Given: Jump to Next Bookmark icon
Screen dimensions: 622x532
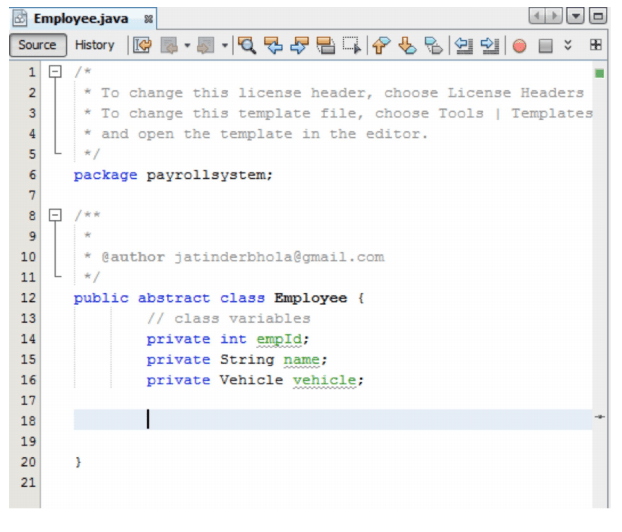Looking at the screenshot, I should [407, 45].
